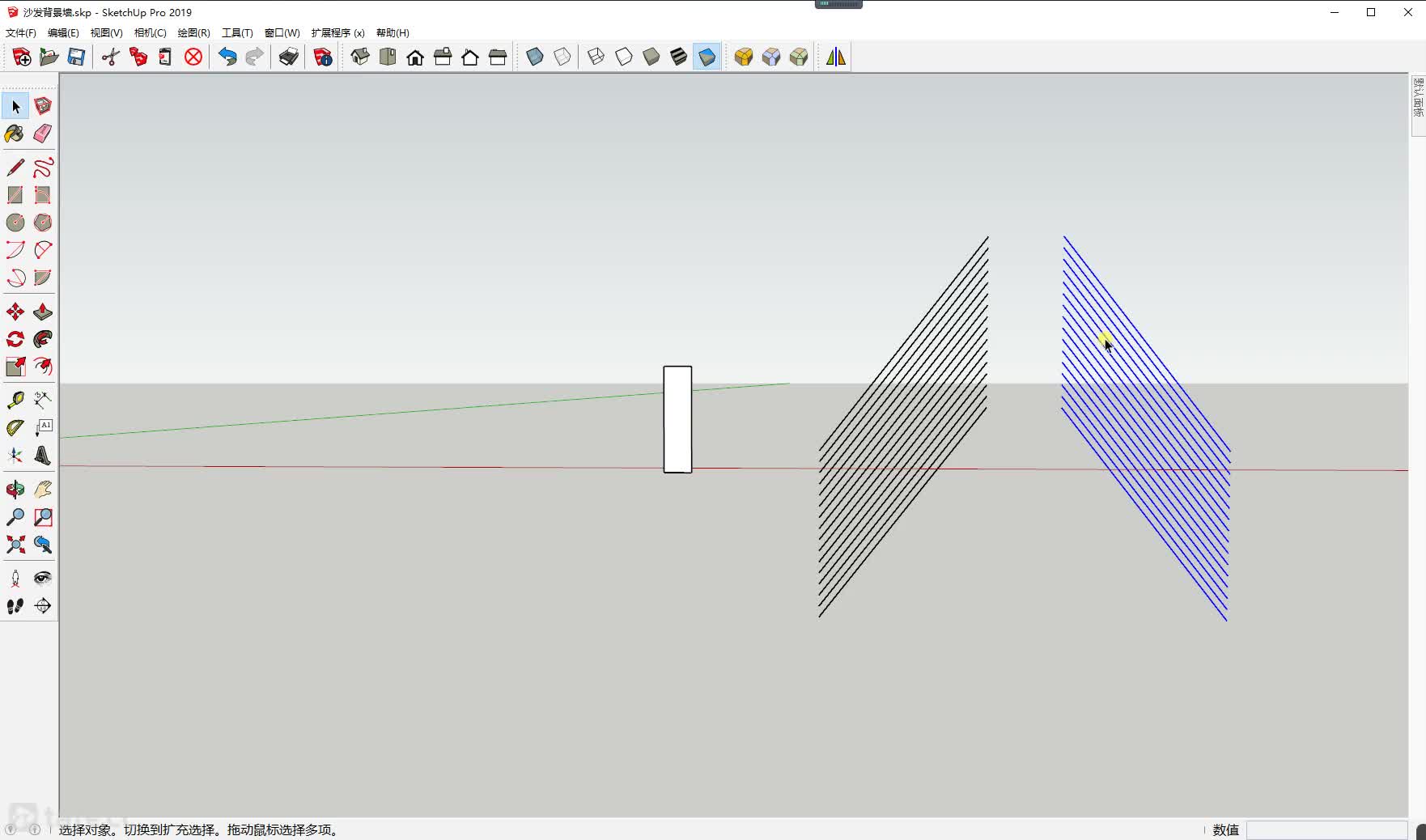Select the Circle tool

pyautogui.click(x=15, y=223)
